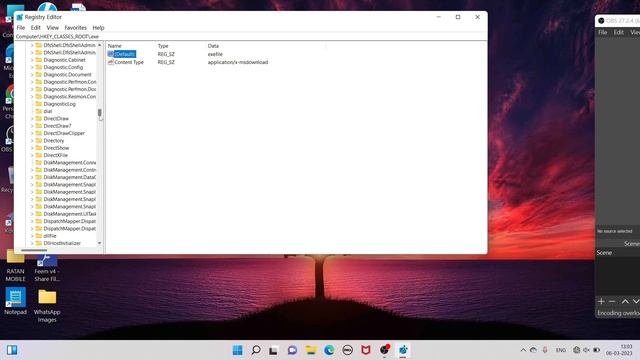Select the DiskManagement.DataC key
The width and height of the screenshot is (640, 360).
(x=70, y=177)
